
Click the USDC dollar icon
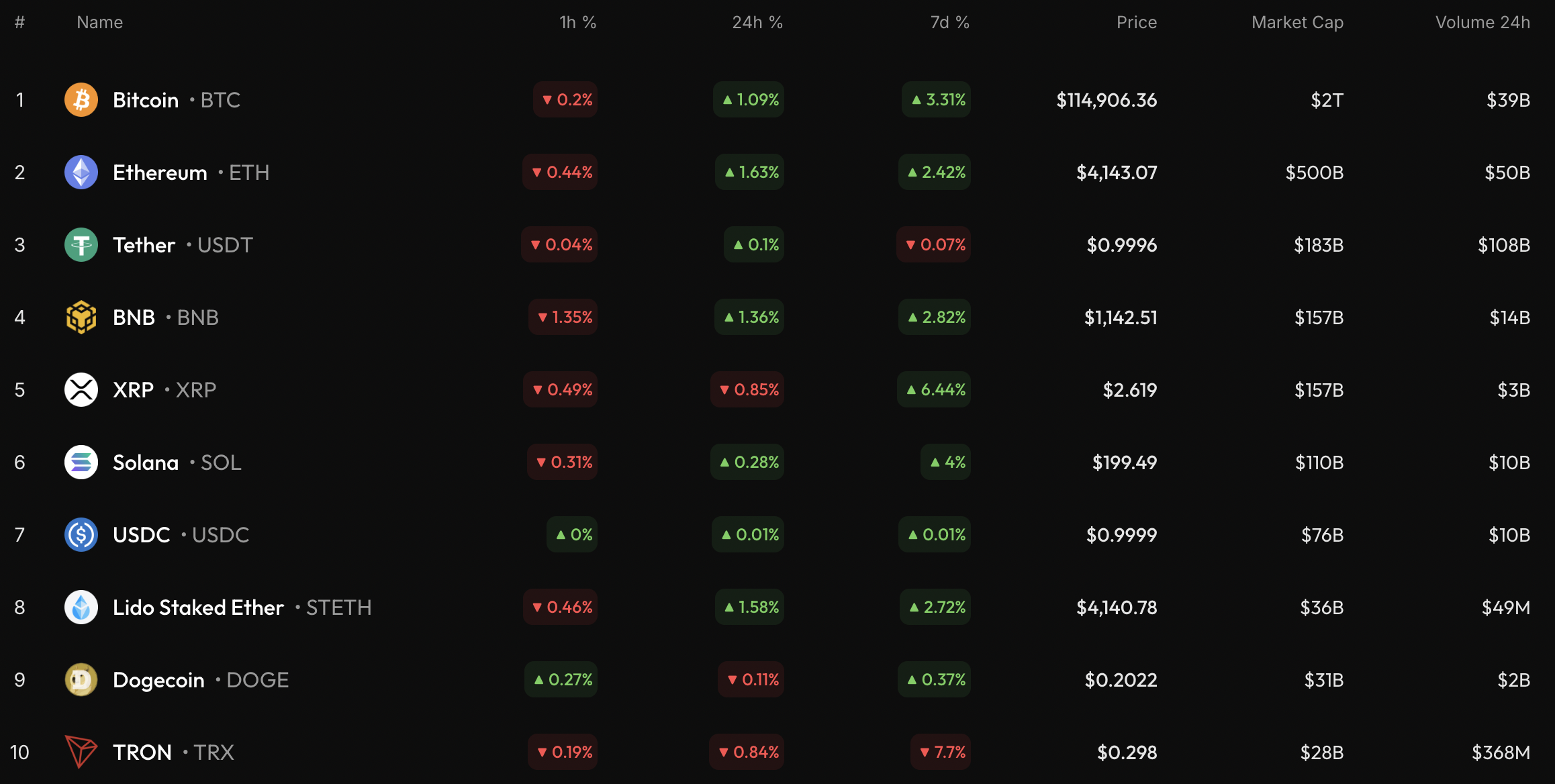[x=81, y=535]
